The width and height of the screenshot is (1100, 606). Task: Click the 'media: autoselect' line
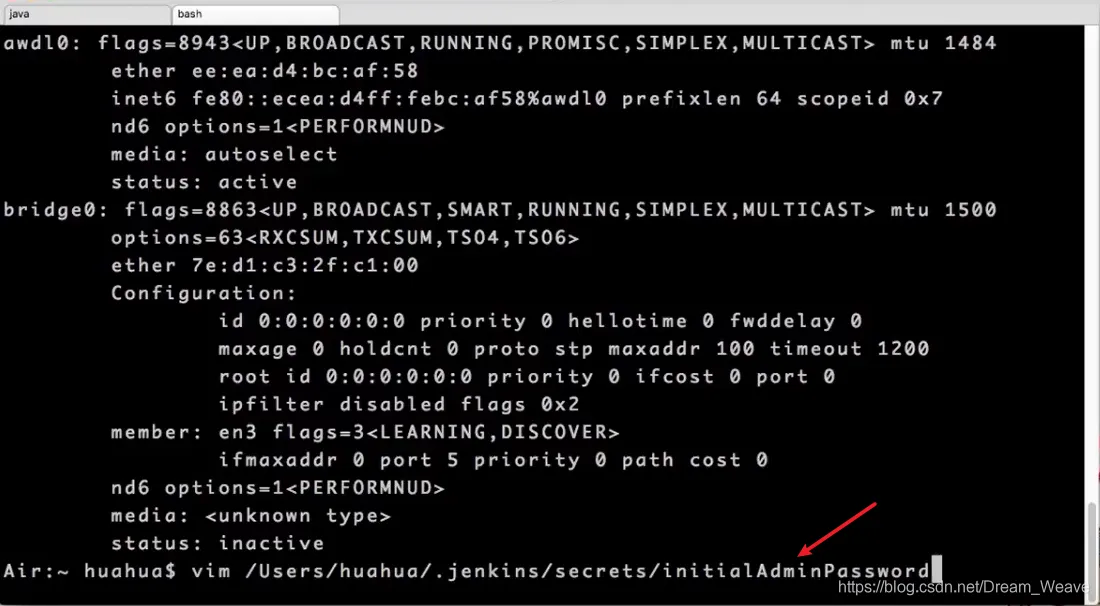click(x=224, y=154)
